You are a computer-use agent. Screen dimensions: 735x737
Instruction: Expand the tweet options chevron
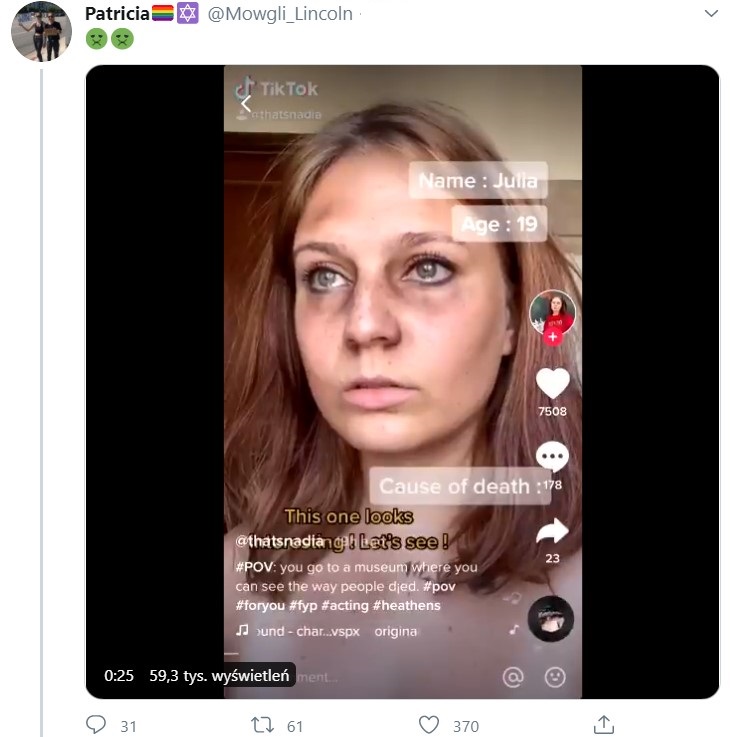click(711, 14)
